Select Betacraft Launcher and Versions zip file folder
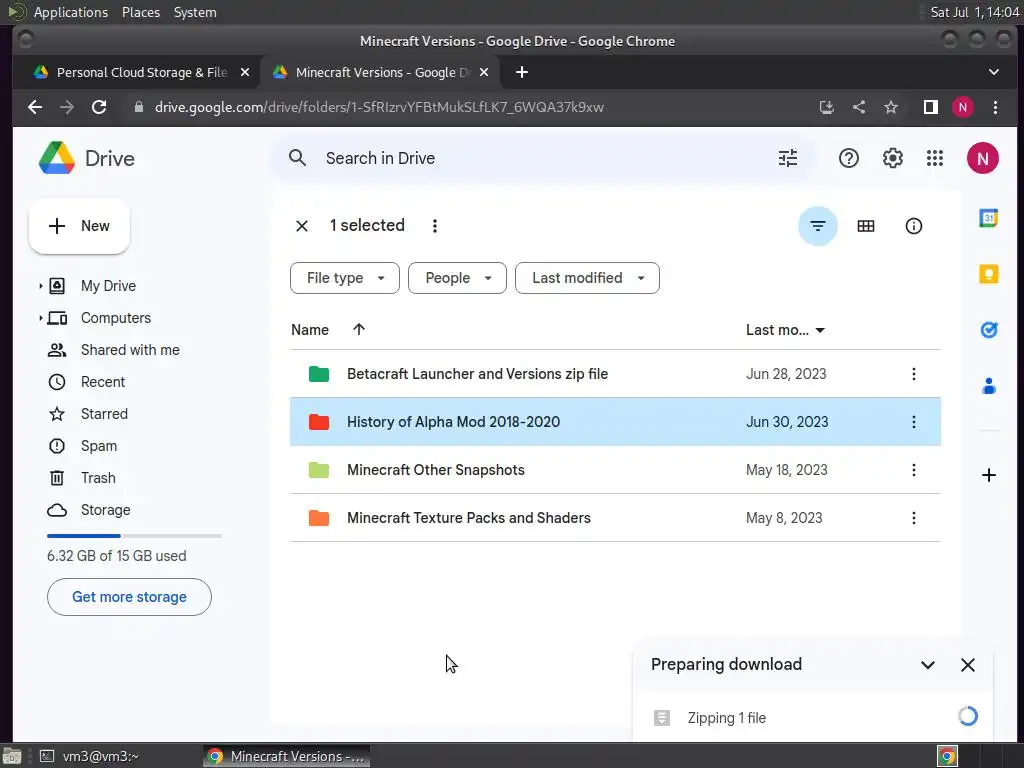 point(615,374)
